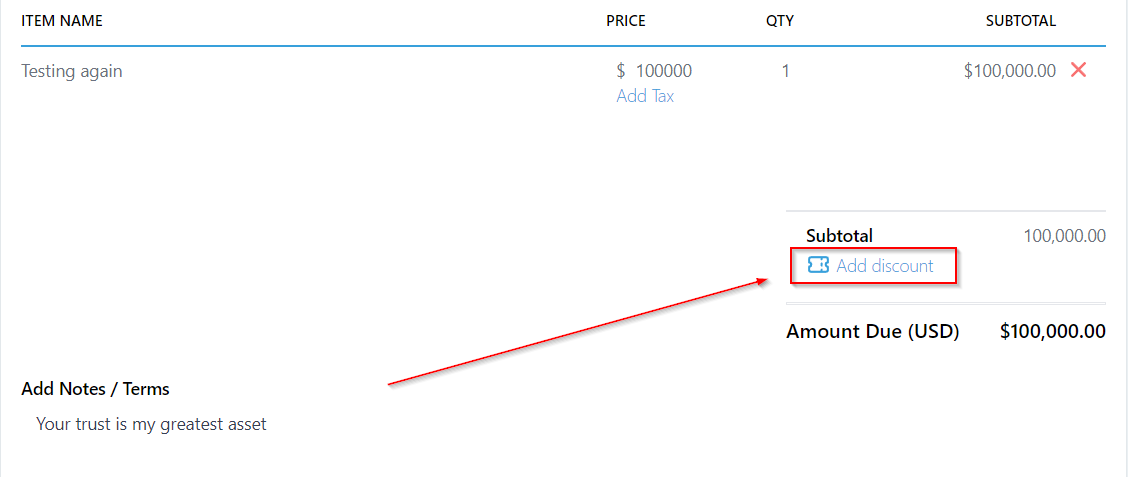Click the Add discount link
The width and height of the screenshot is (1128, 477).
884,266
